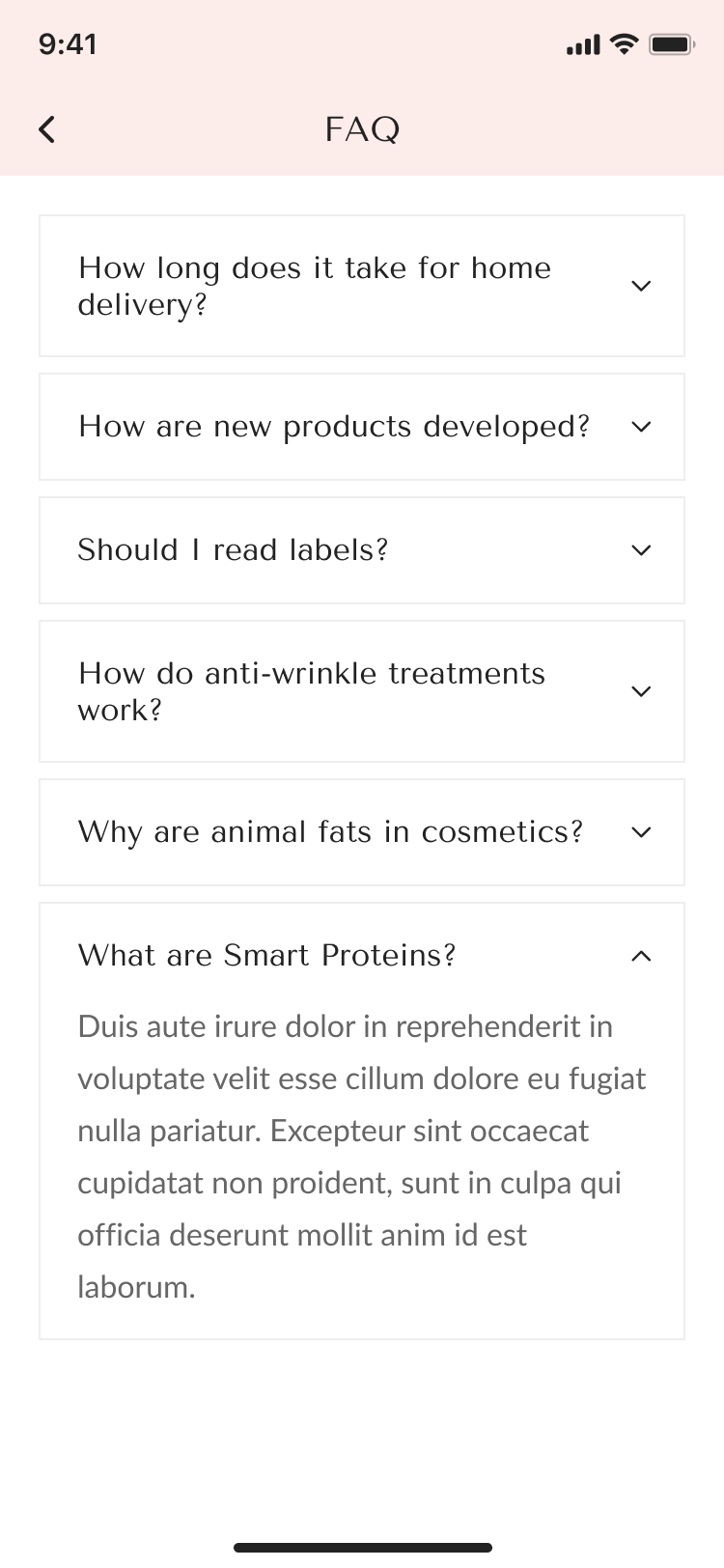724x1568 pixels.
Task: Select "Why are animal fats in cosmetics?" text
Action: click(x=331, y=832)
